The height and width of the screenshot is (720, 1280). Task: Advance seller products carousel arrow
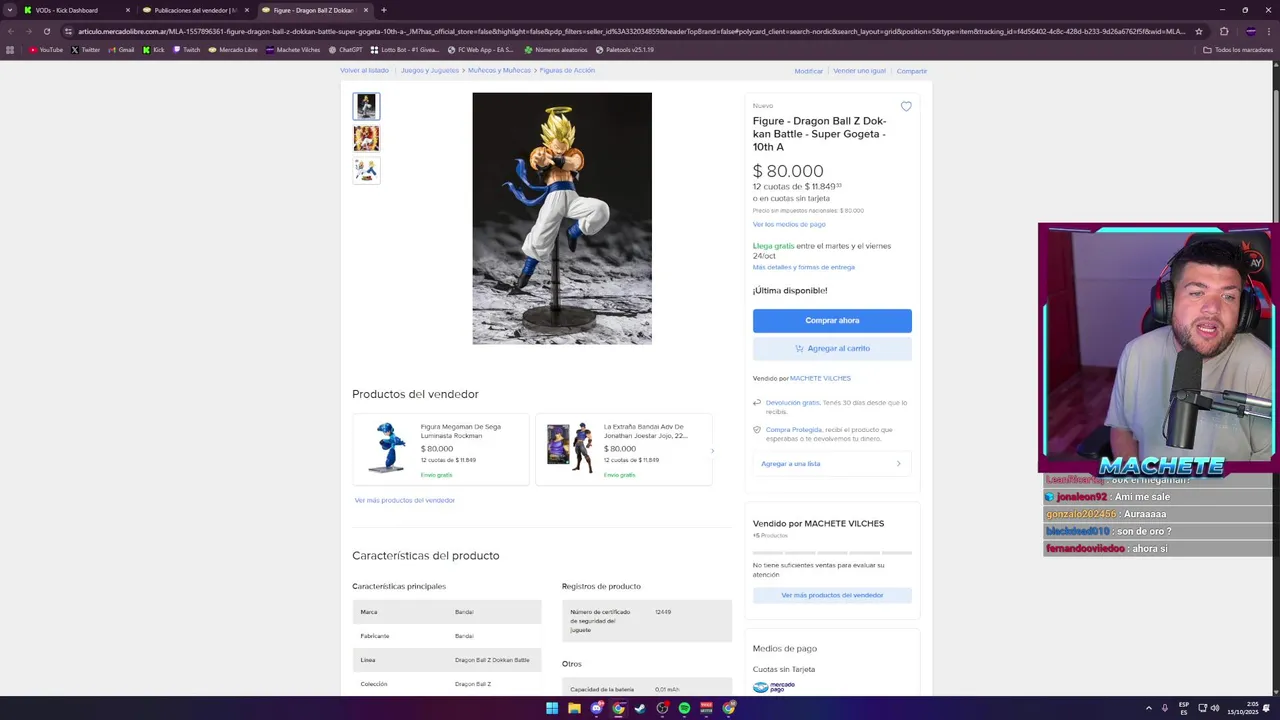point(712,451)
